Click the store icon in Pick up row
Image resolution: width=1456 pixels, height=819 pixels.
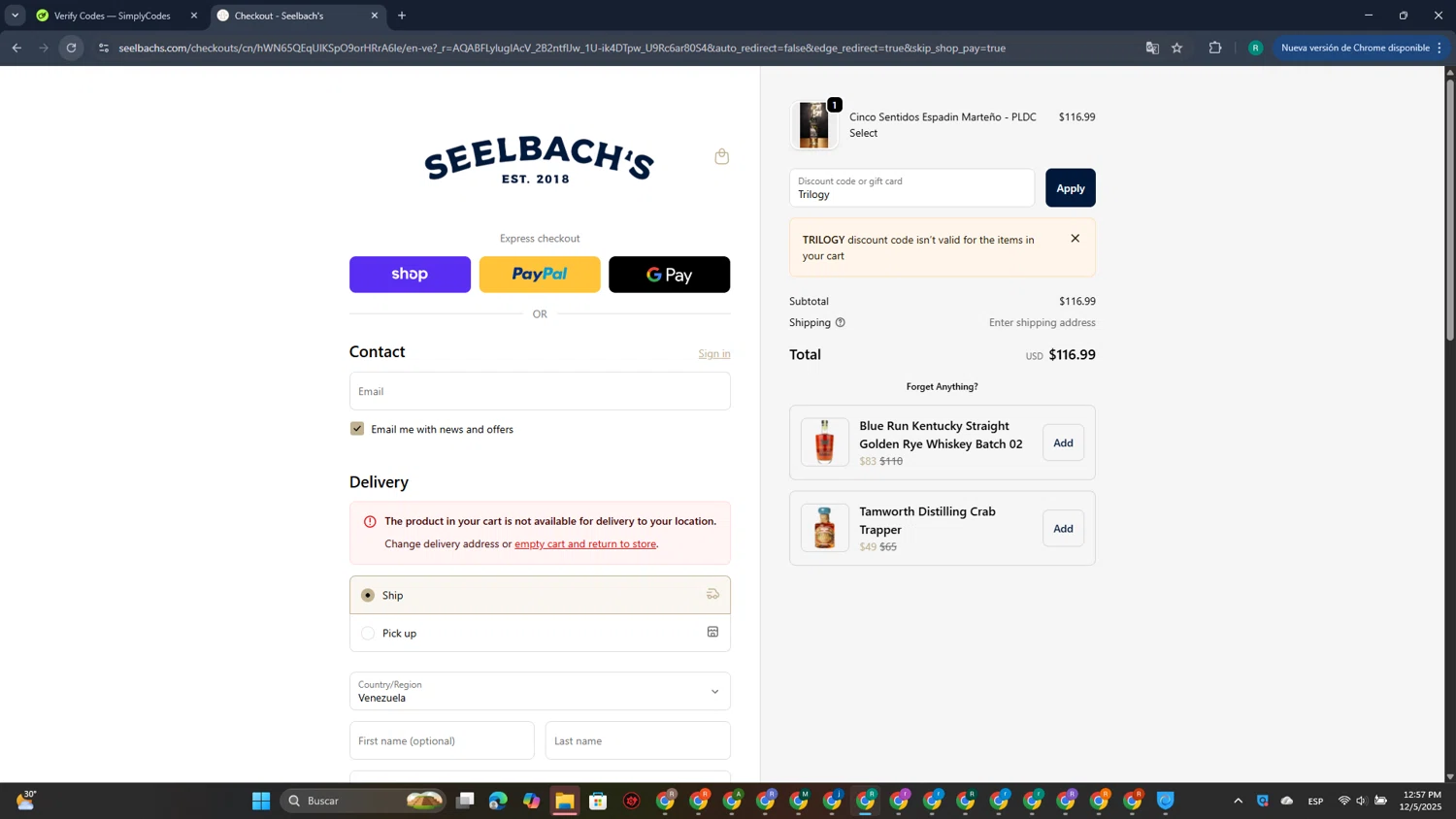tap(712, 632)
